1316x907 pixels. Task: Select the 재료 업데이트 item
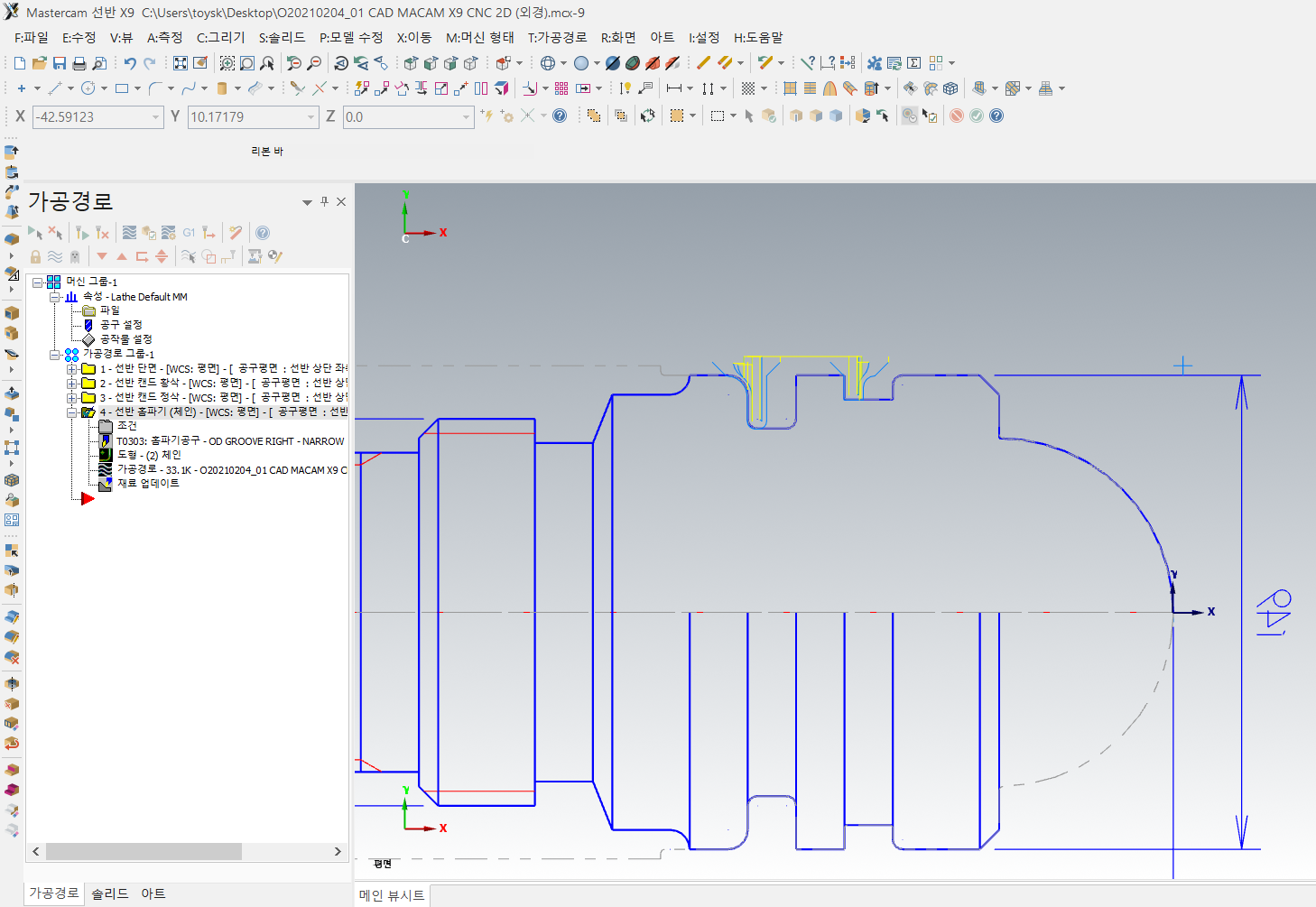tap(148, 484)
